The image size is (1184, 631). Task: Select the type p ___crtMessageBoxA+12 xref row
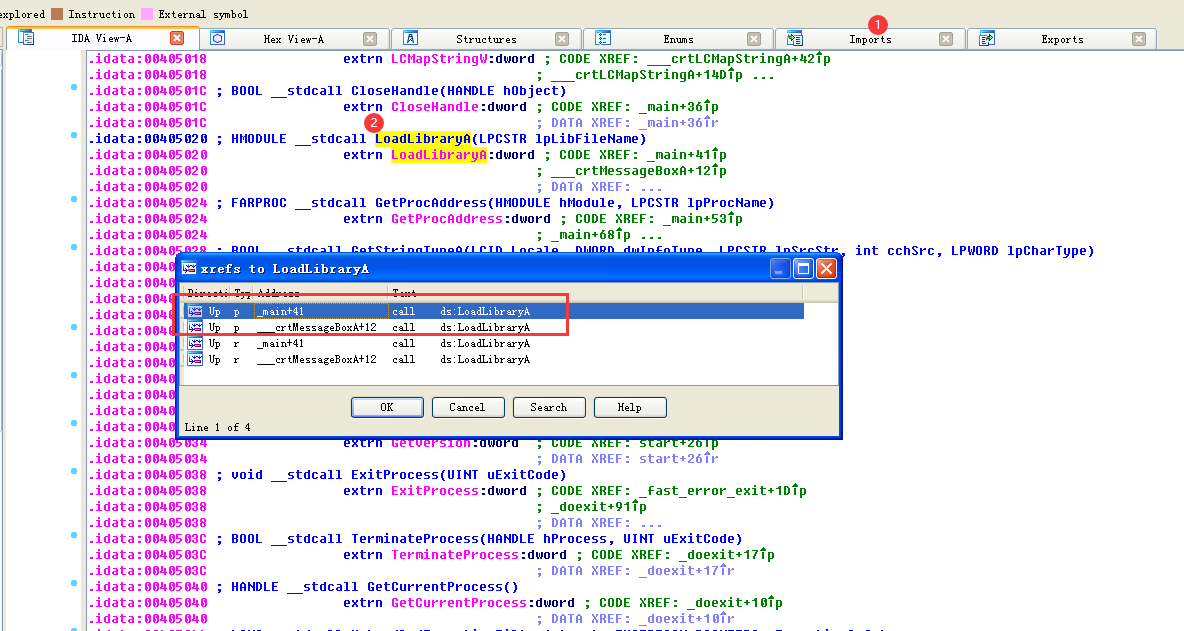click(x=494, y=327)
